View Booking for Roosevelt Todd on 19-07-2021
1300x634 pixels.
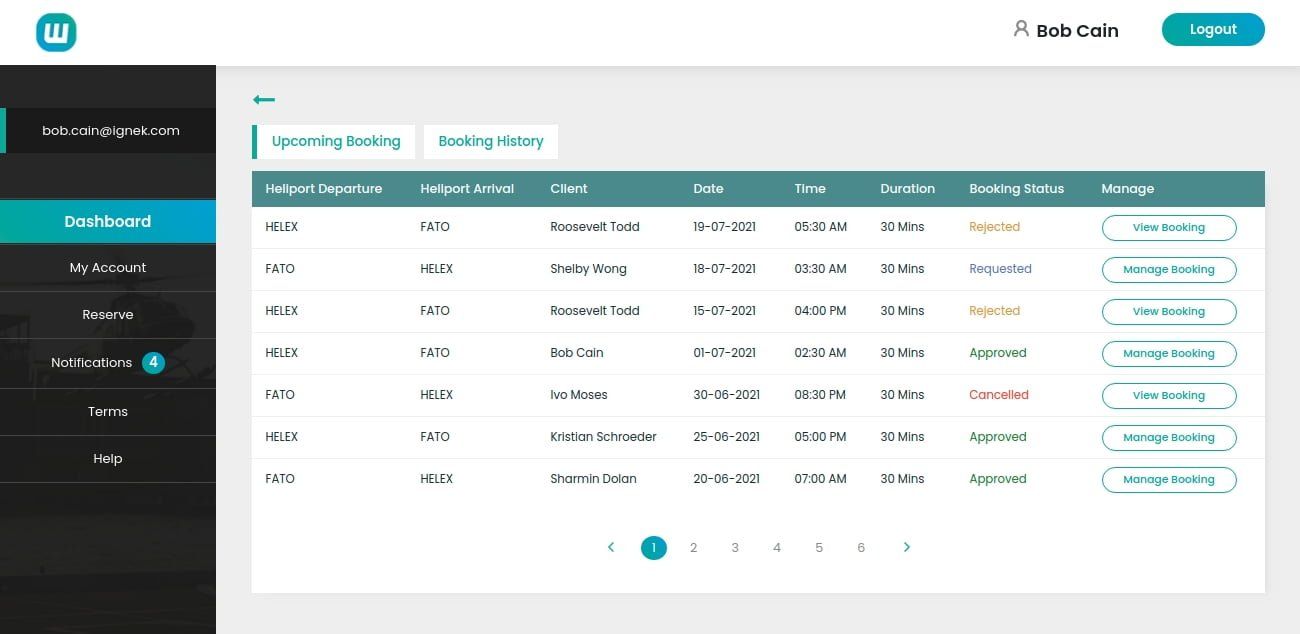pyautogui.click(x=1168, y=227)
